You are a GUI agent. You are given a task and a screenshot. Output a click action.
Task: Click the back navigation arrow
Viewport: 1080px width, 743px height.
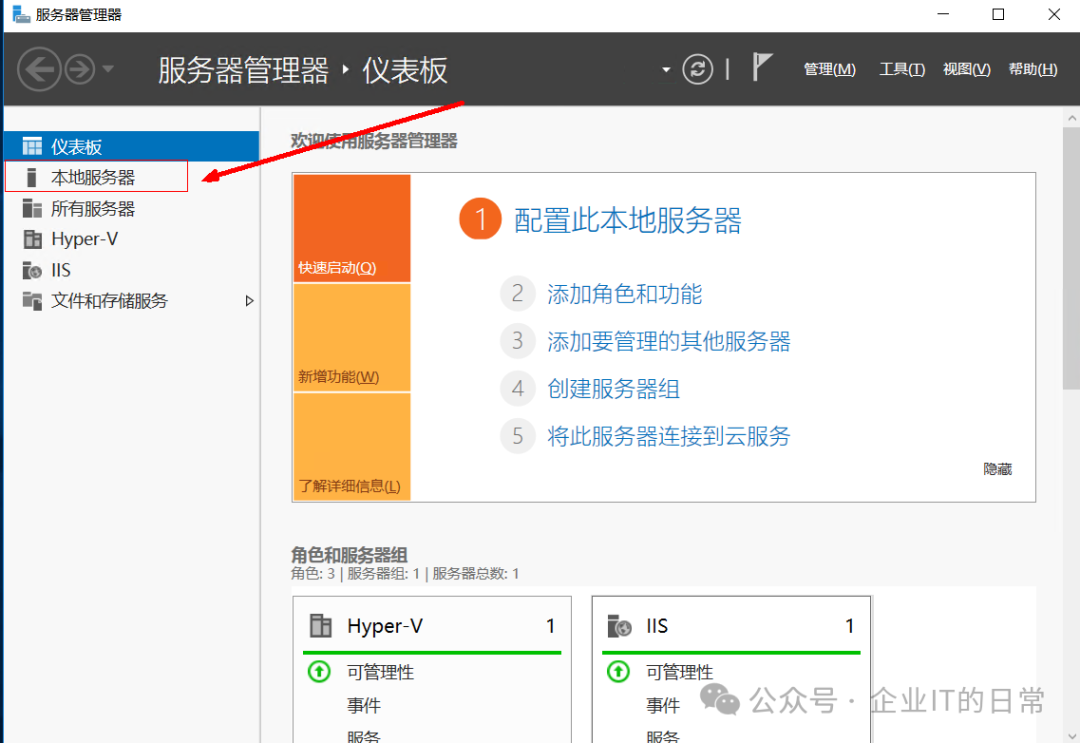[39, 69]
